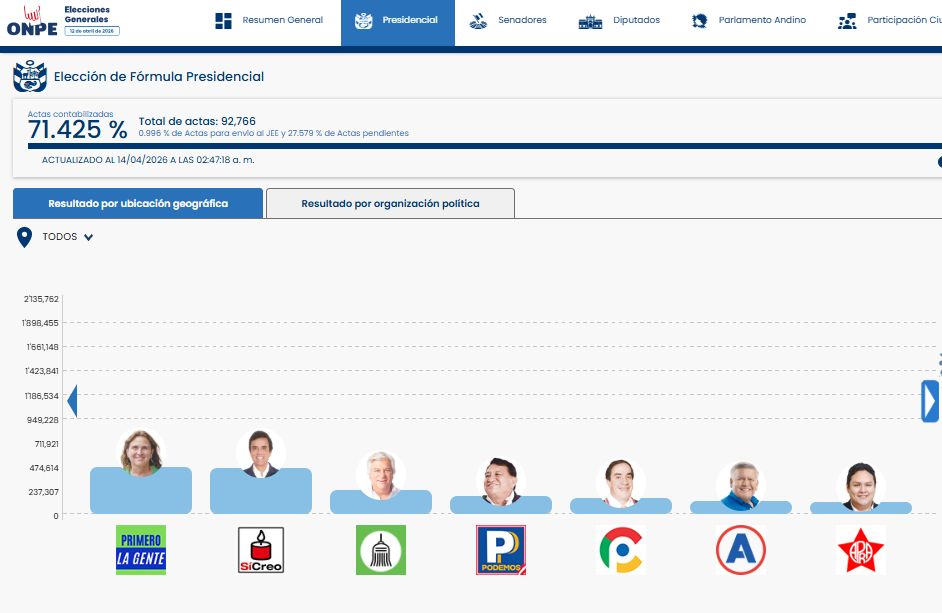
Task: Go to the Diputados tab
Action: point(619,20)
